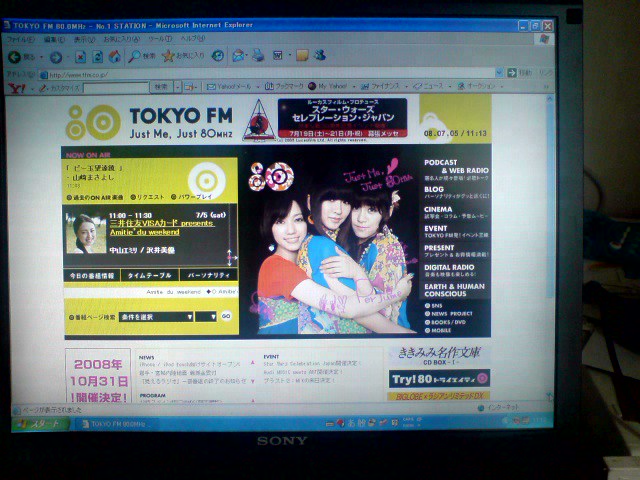Viewport: 640px width, 480px height.
Task: Click the Yahoo toolbar customize pencil icon
Action: pyautogui.click(x=43, y=88)
